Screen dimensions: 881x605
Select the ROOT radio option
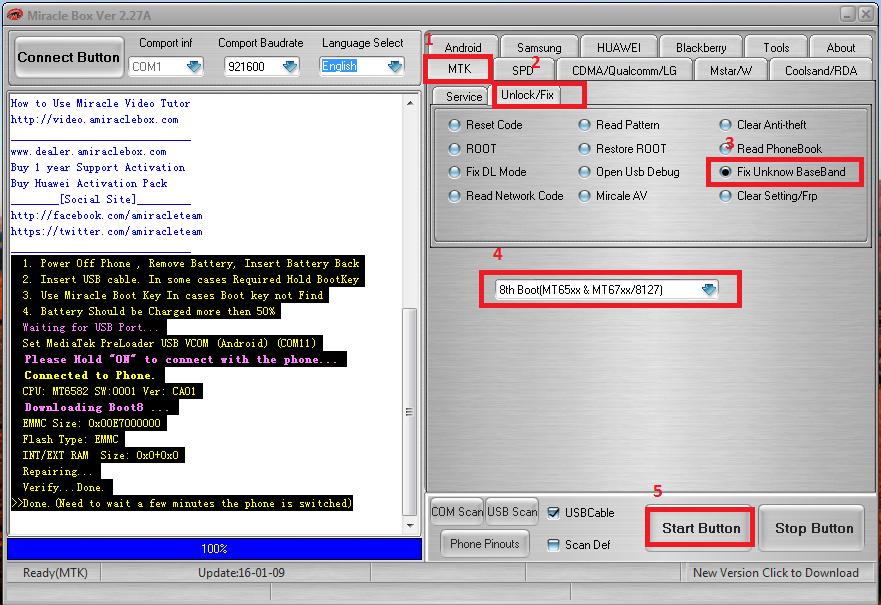click(473, 149)
